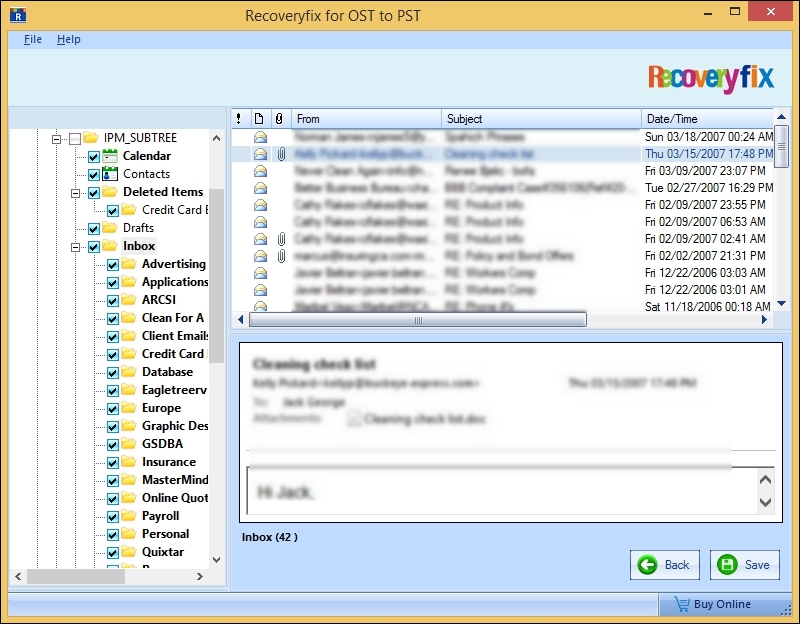800x624 pixels.
Task: Click the Save button
Action: [744, 565]
